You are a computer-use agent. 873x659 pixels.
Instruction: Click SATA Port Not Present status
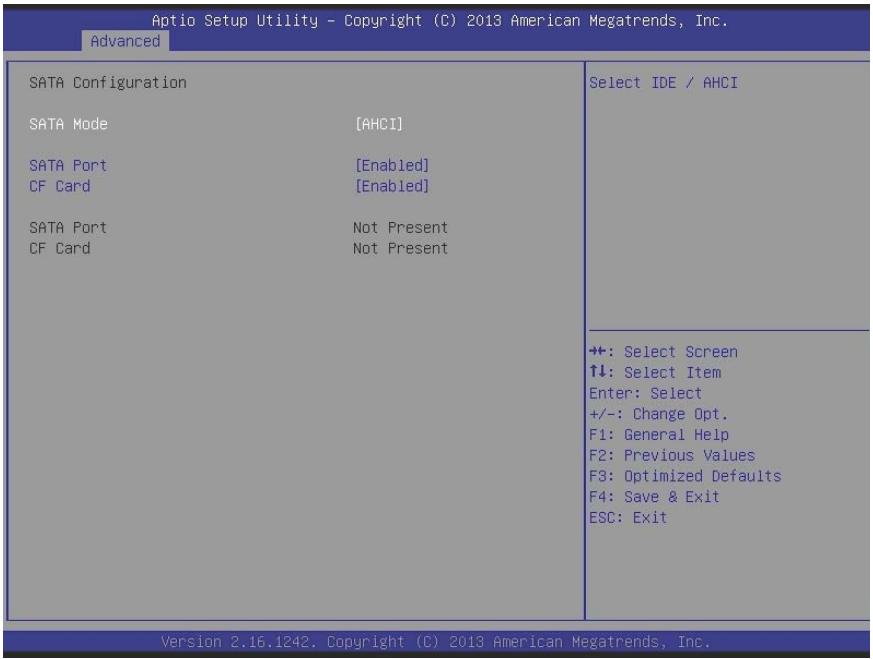400,228
